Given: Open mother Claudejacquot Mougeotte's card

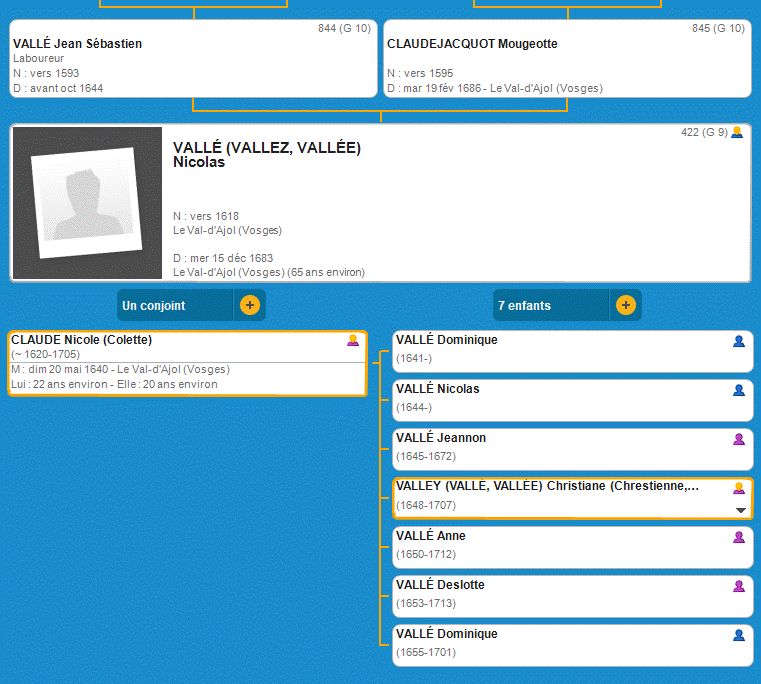Looking at the screenshot, I should (472, 44).
